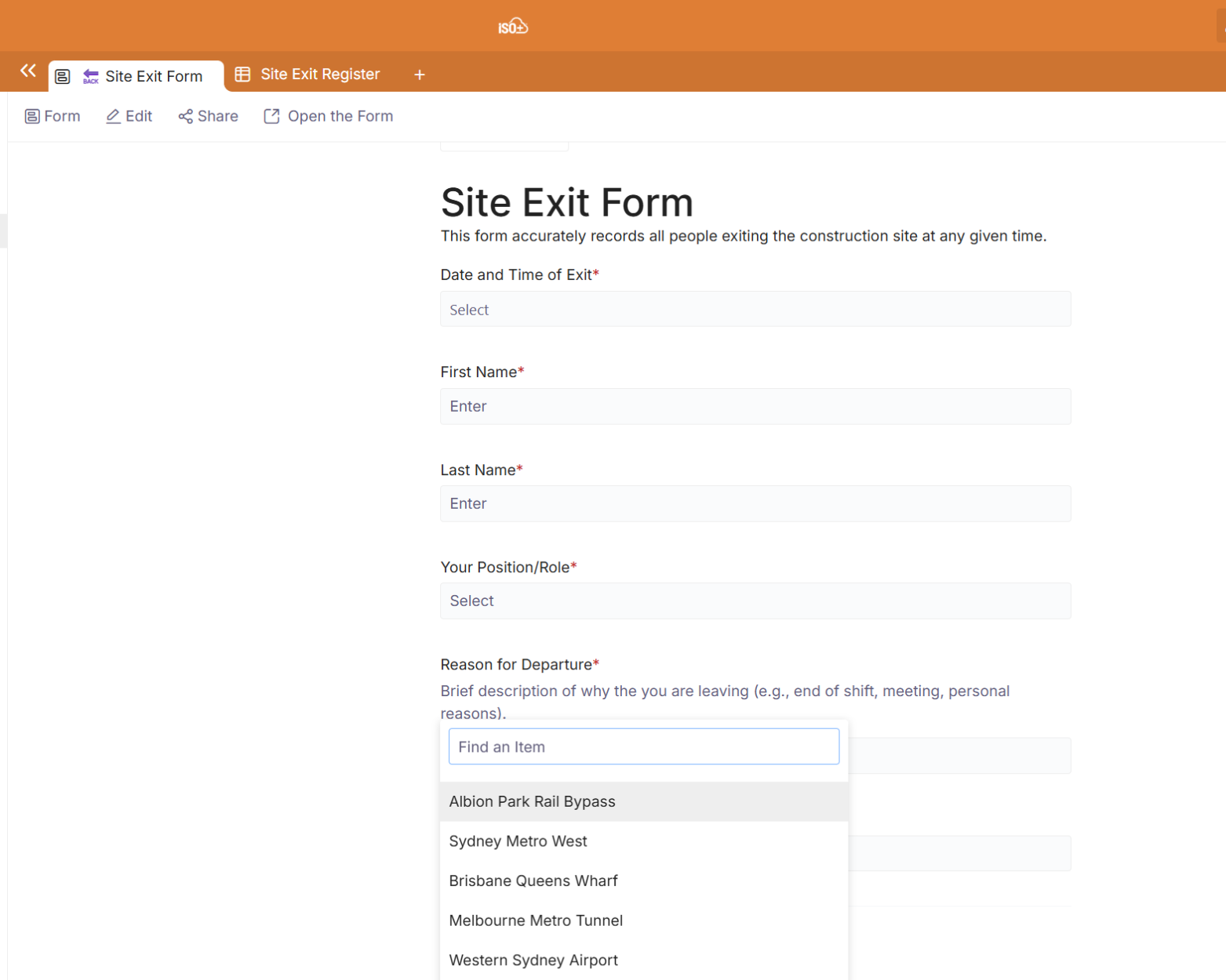Click the purple Back arrow icon
This screenshot has width=1226, height=980.
coord(91,76)
